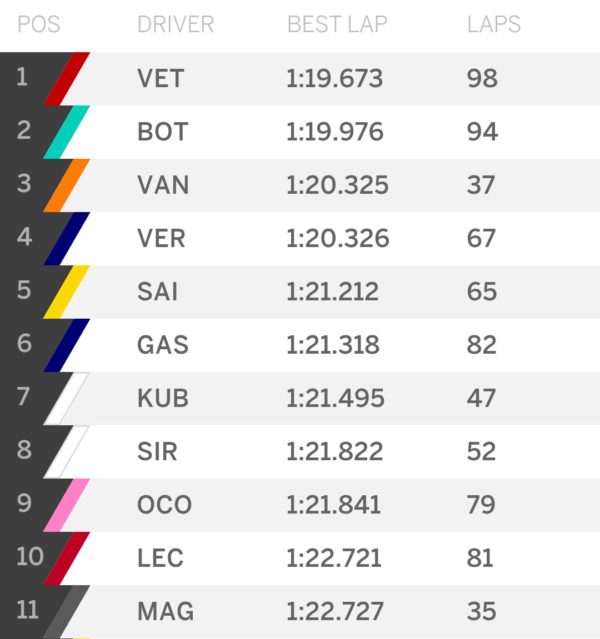
Task: Click the orange team stripe beside VAN
Action: pyautogui.click(x=67, y=185)
